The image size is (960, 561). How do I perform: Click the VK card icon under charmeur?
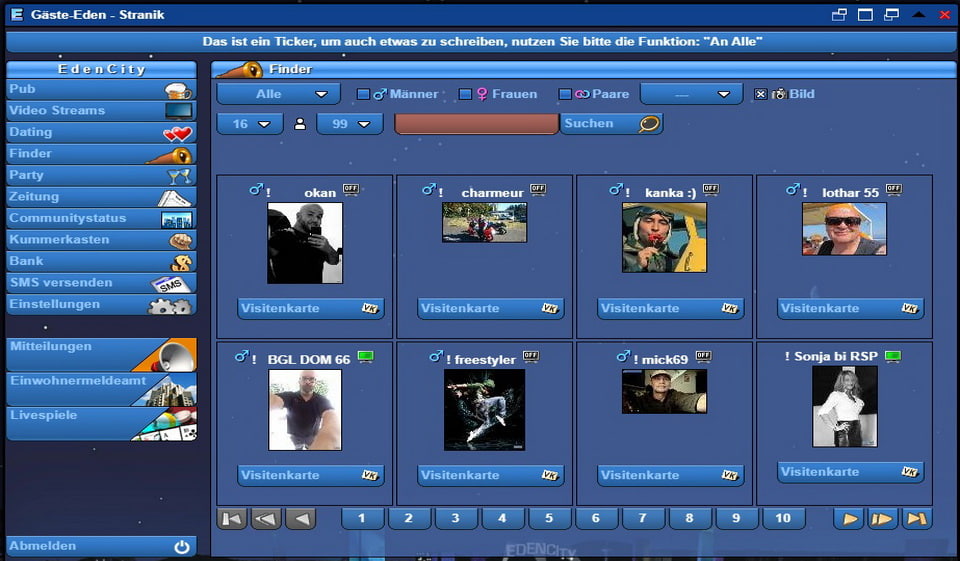[550, 309]
